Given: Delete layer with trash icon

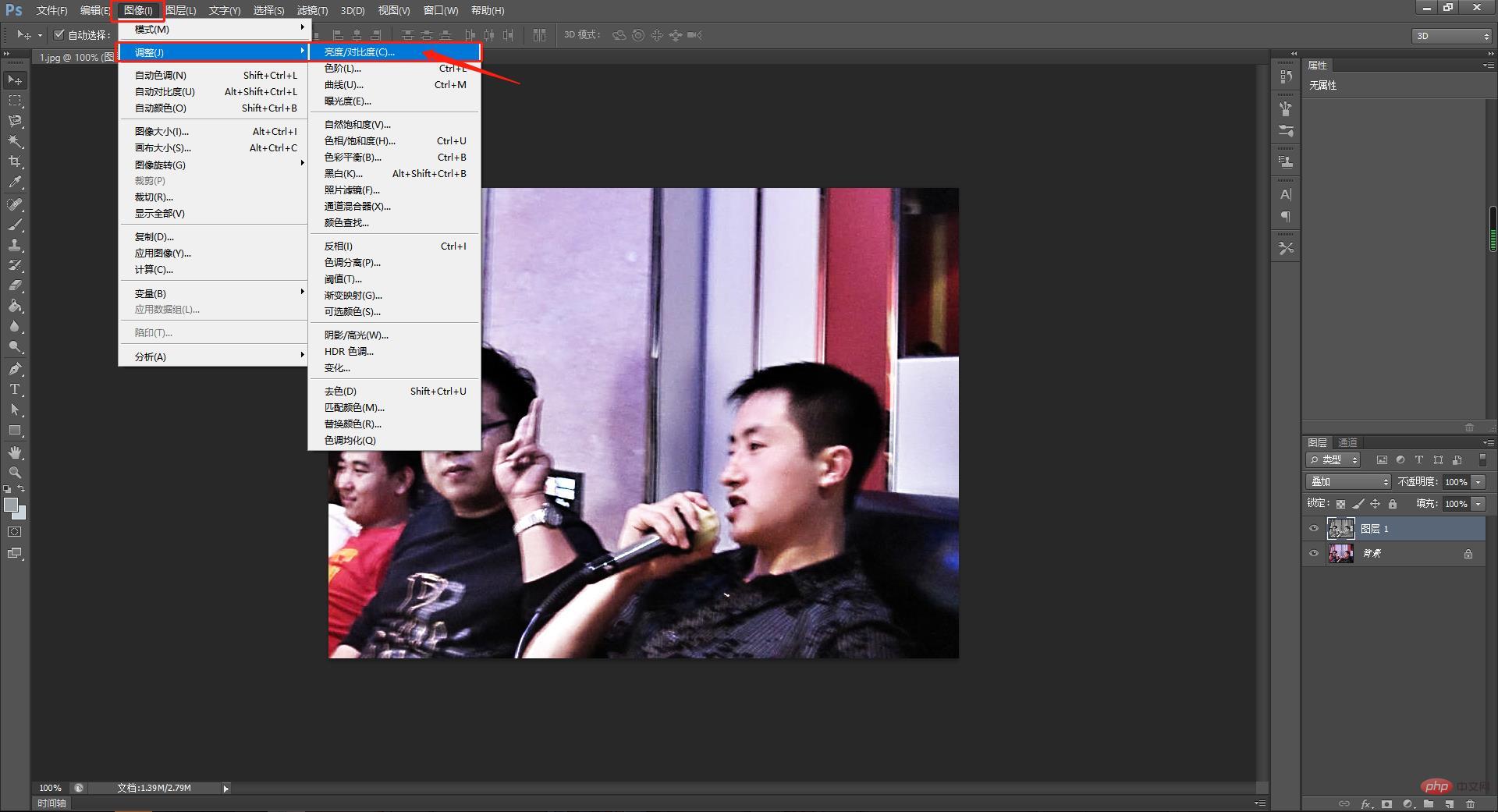Looking at the screenshot, I should pos(1470,804).
